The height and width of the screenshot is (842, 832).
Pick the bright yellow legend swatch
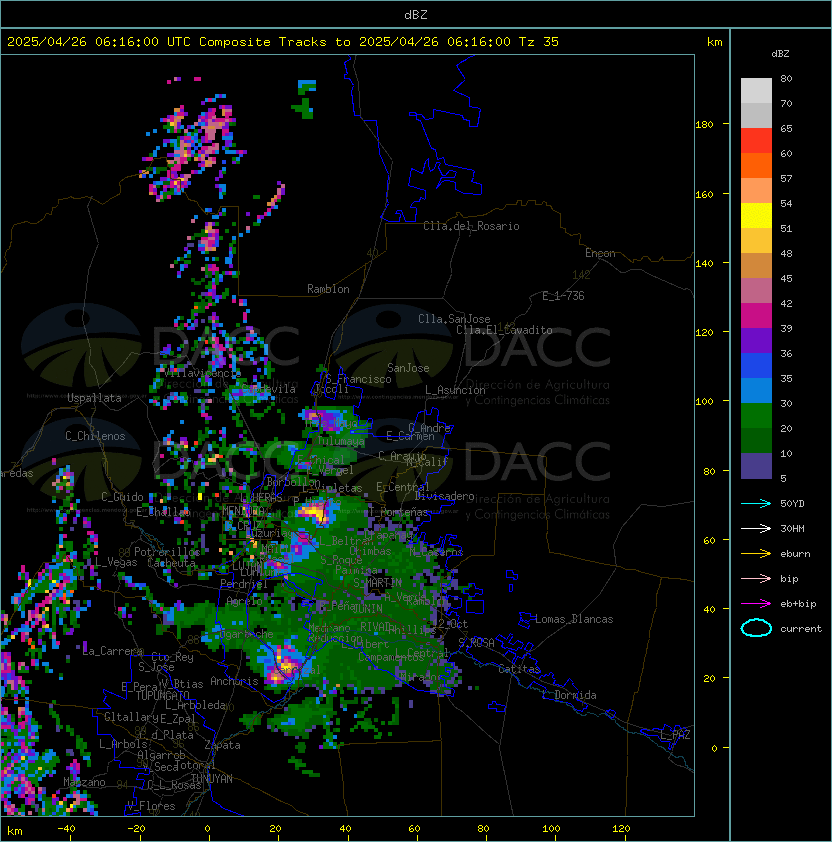[756, 216]
